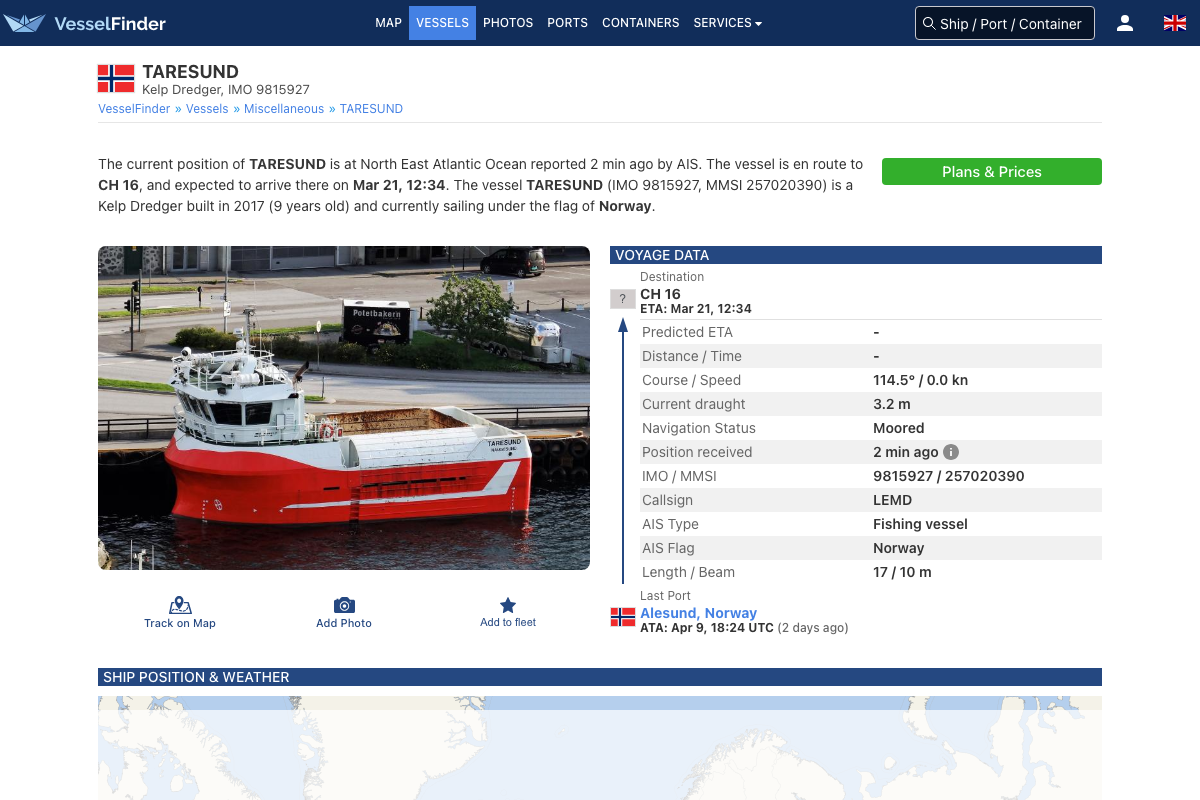Click the '17 / 10 m' length value
Screen dimensions: 1200x800
pyautogui.click(x=902, y=572)
